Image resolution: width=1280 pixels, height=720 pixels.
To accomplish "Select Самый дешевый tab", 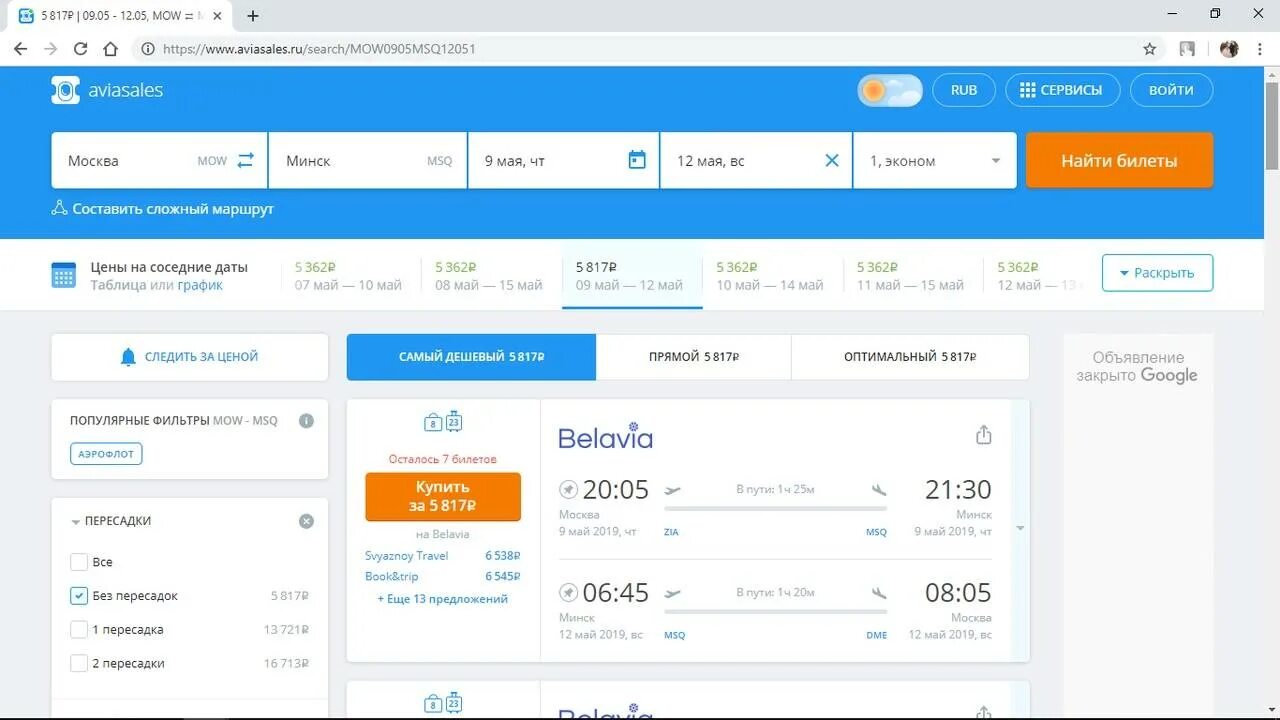I will pyautogui.click(x=471, y=357).
